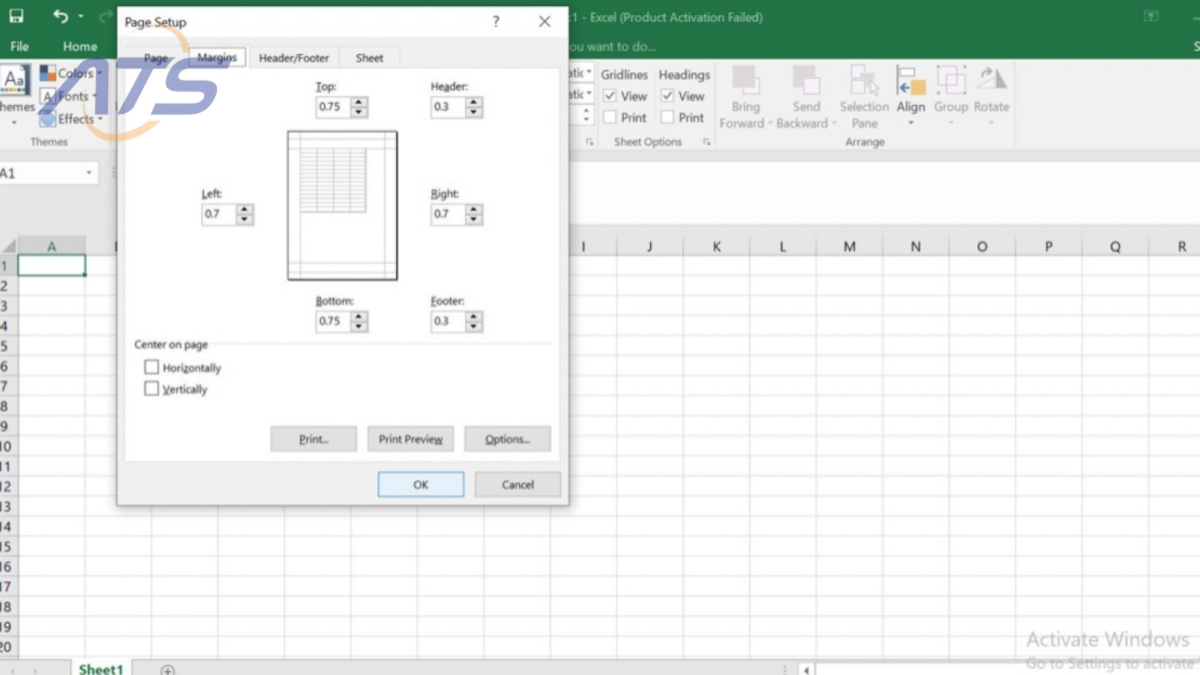Click OK to apply margin settings
The height and width of the screenshot is (675, 1200).
(420, 484)
